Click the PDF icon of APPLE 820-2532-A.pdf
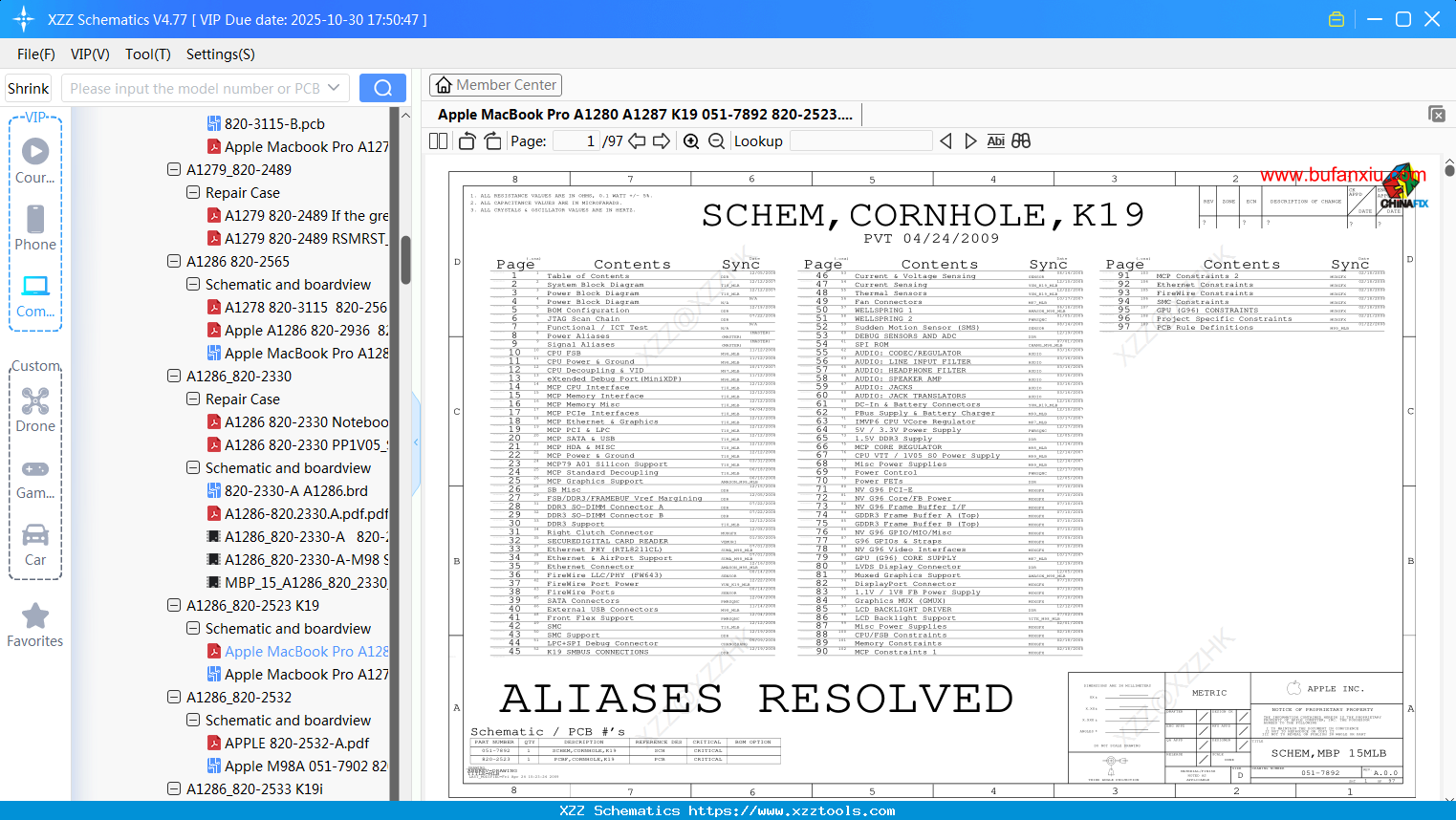The width and height of the screenshot is (1456, 820). coord(214,743)
